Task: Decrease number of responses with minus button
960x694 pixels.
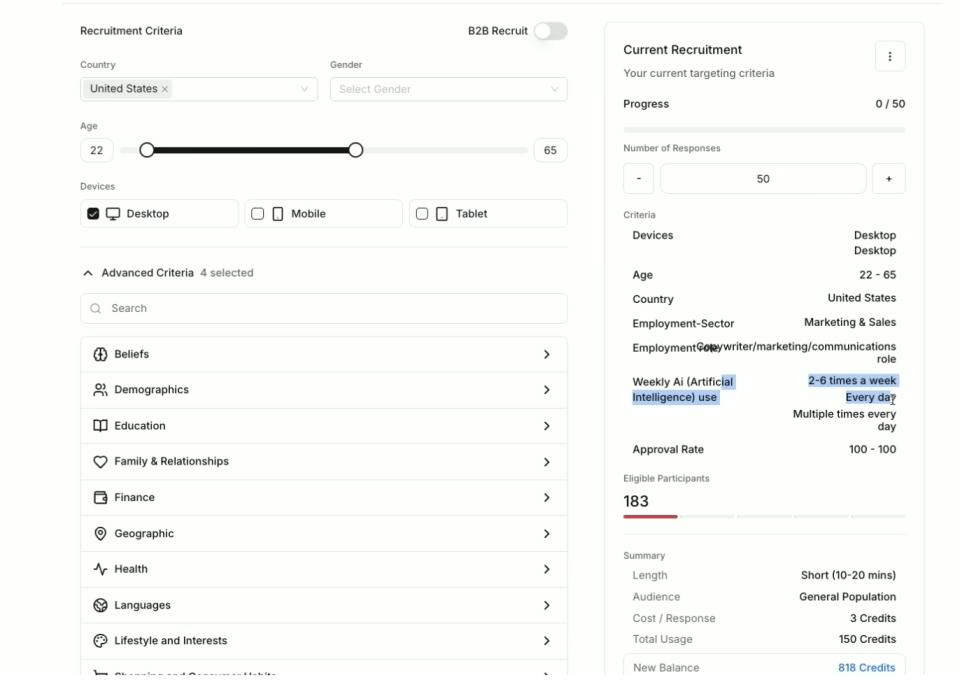Action: pyautogui.click(x=638, y=179)
